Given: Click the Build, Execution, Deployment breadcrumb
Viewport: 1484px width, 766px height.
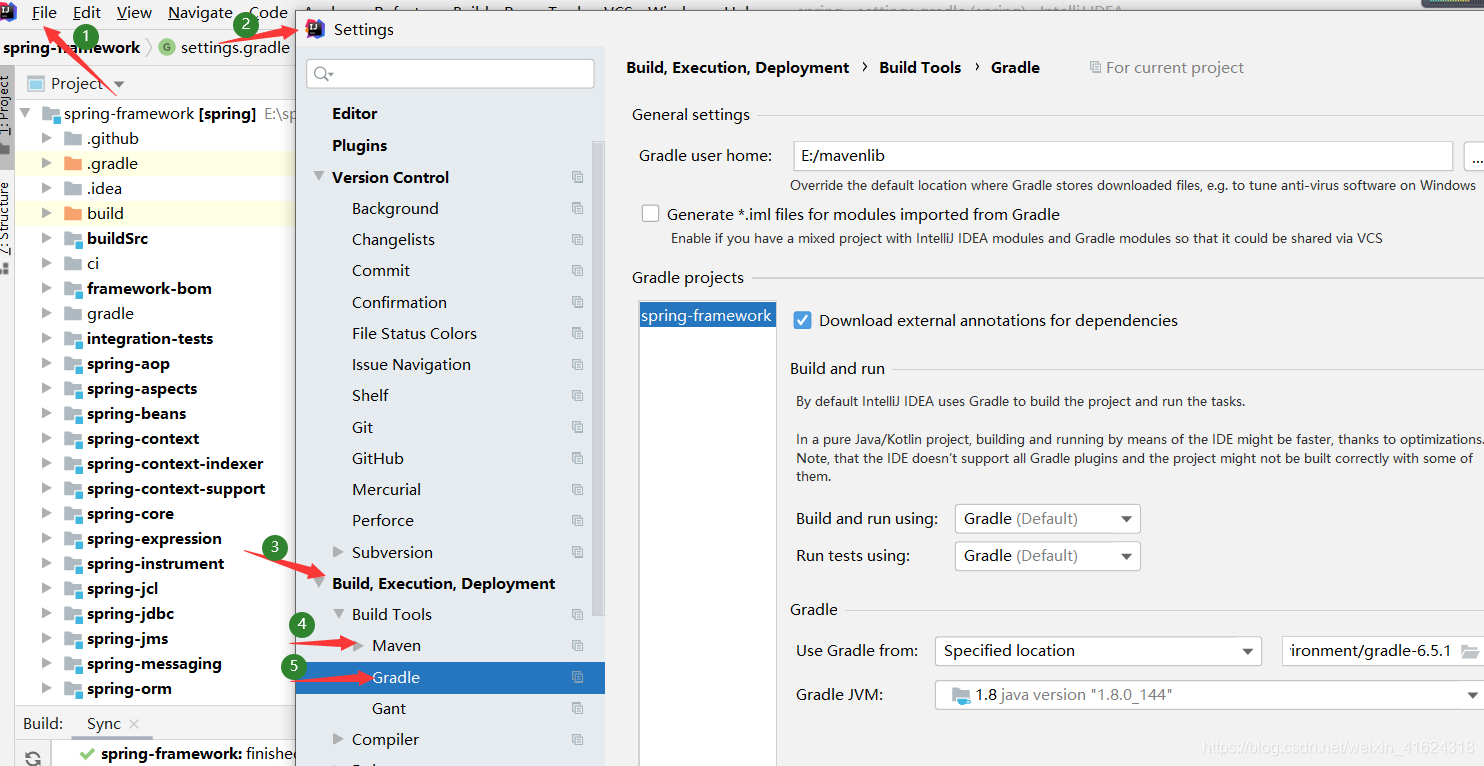Looking at the screenshot, I should pos(738,68).
